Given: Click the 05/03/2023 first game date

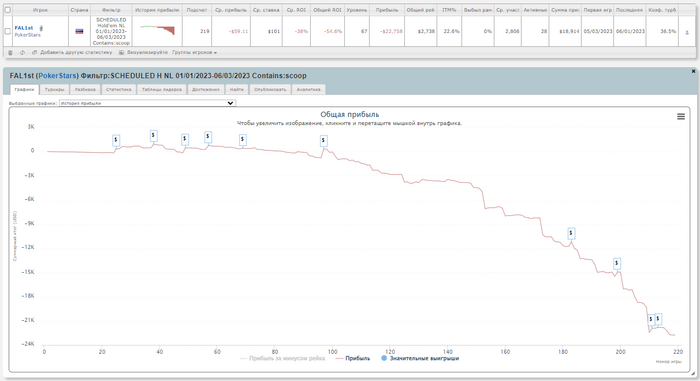Looking at the screenshot, I should click(x=598, y=31).
